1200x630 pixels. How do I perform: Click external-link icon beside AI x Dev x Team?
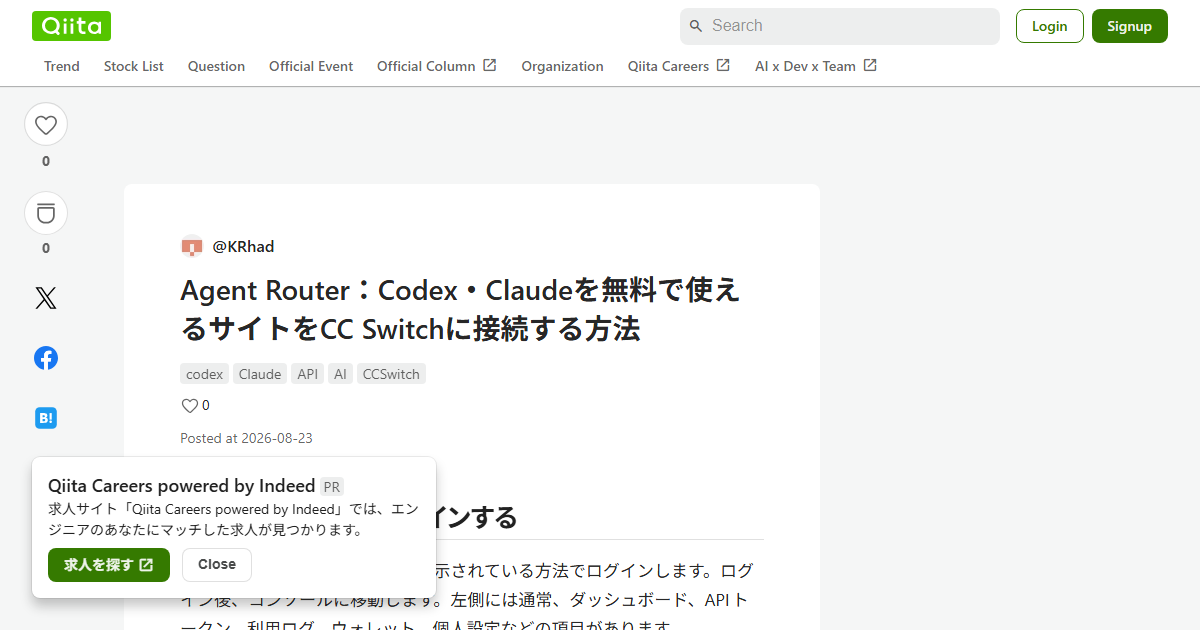tap(870, 65)
